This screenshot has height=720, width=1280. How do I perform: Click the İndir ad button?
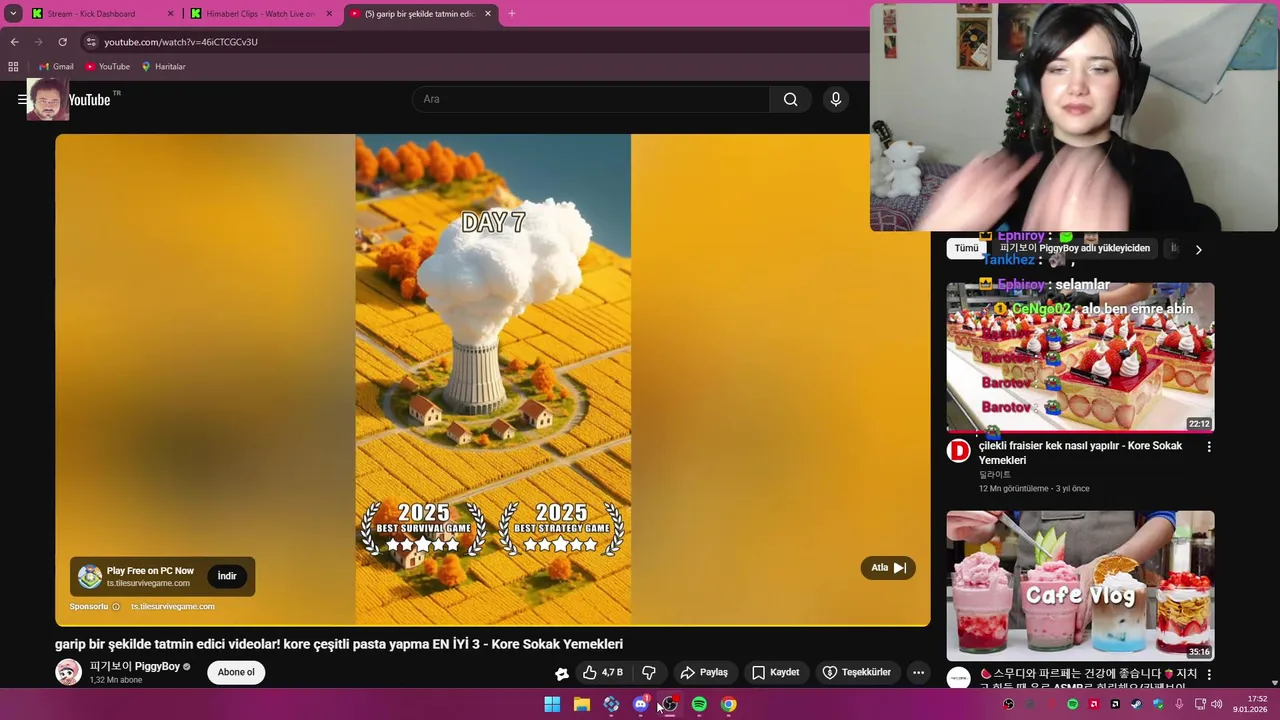point(227,576)
